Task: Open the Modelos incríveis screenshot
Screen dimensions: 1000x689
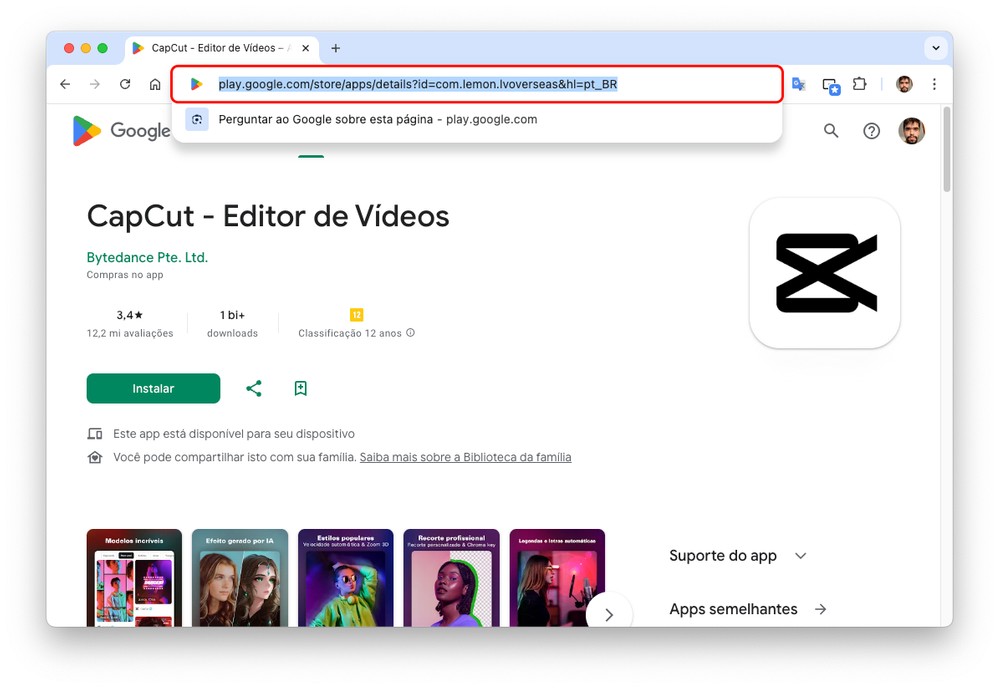Action: click(135, 578)
